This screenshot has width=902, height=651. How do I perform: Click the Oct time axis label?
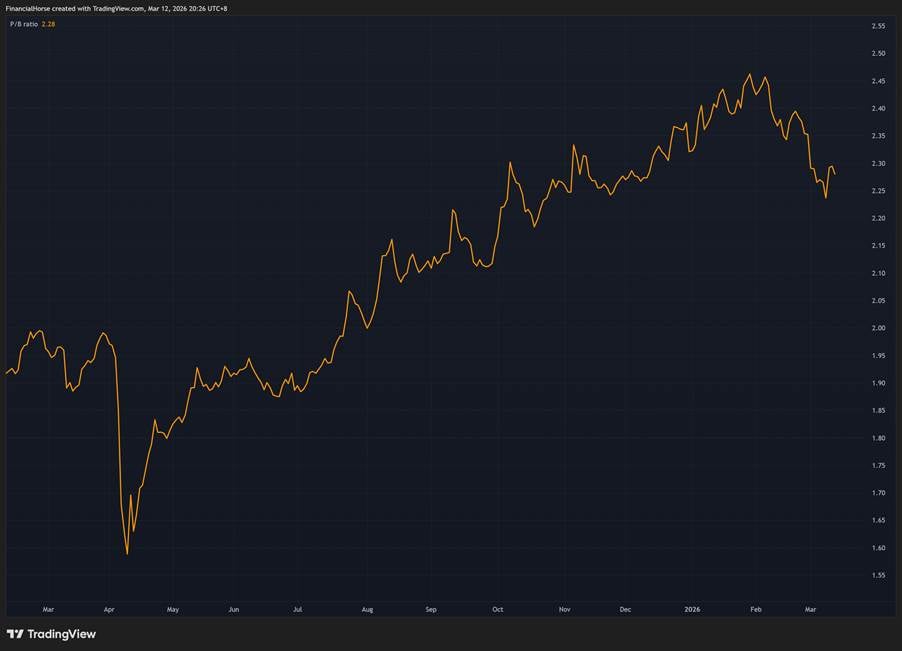[x=497, y=608]
